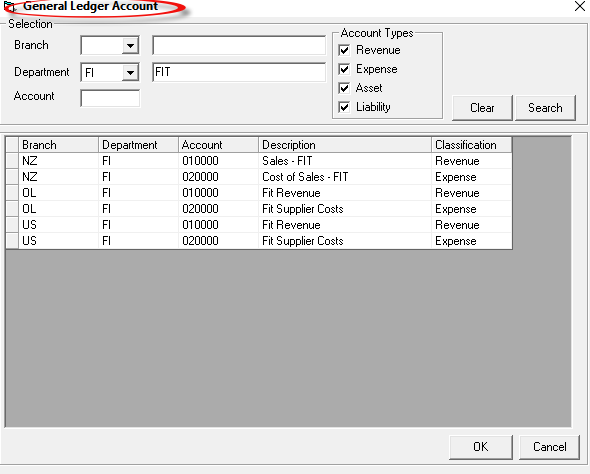Click the FIT department name field
Screen dimensions: 590x474
coord(239,72)
